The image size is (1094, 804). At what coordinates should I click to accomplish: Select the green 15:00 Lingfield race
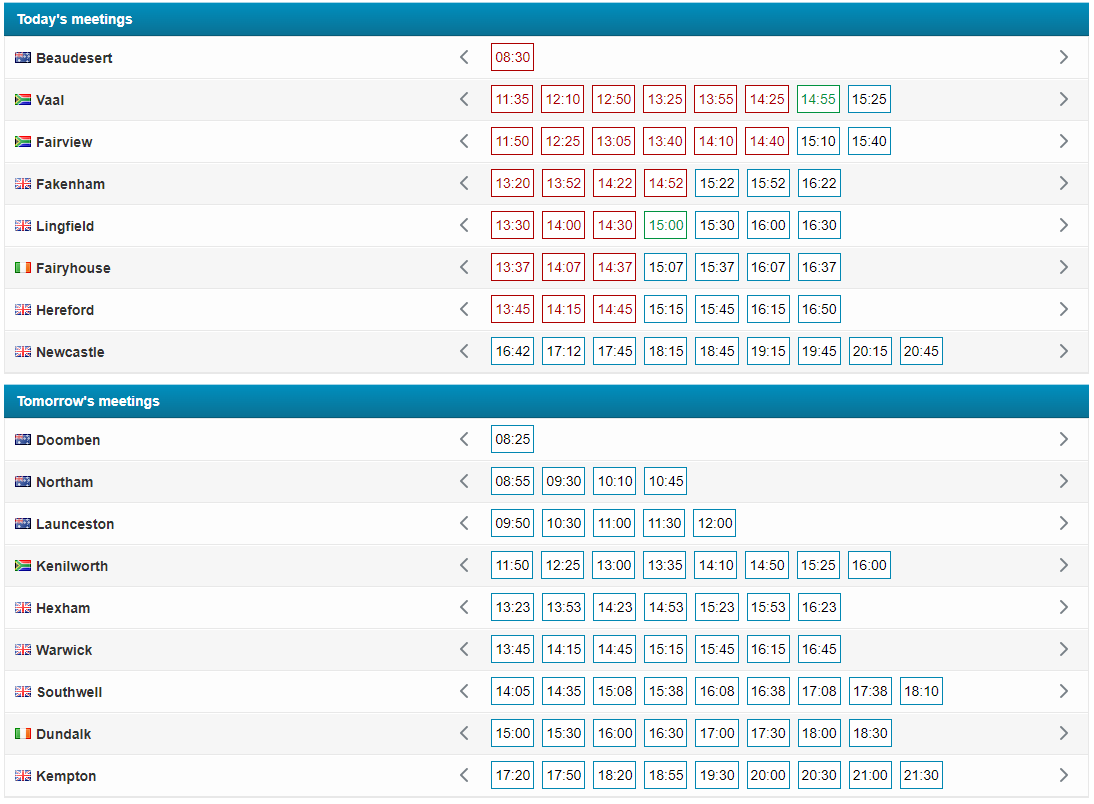(x=666, y=225)
